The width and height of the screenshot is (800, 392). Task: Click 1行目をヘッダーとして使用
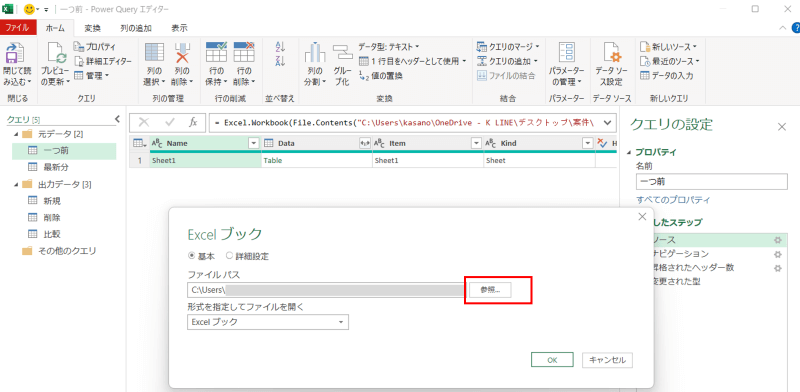pyautogui.click(x=412, y=61)
